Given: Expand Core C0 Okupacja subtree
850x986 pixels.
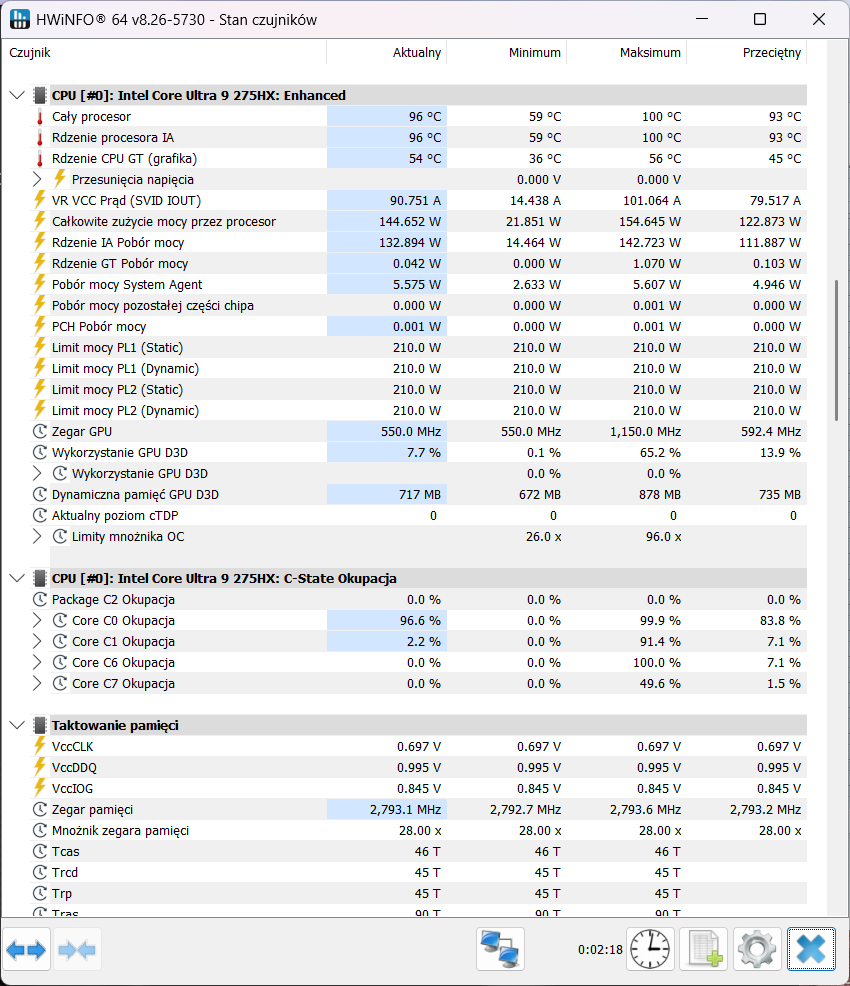Looking at the screenshot, I should 37,621.
